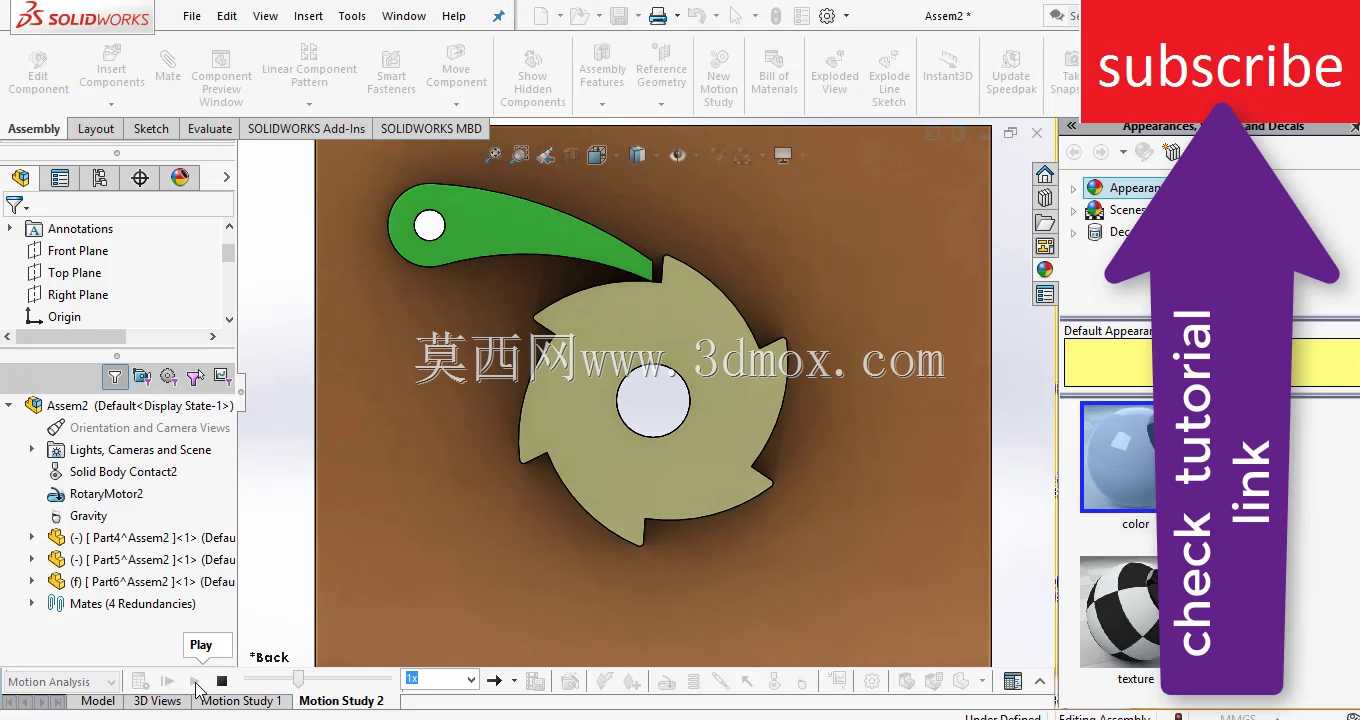Open the ConfigurationManager tab icon
This screenshot has height=720, width=1360.
(100, 178)
